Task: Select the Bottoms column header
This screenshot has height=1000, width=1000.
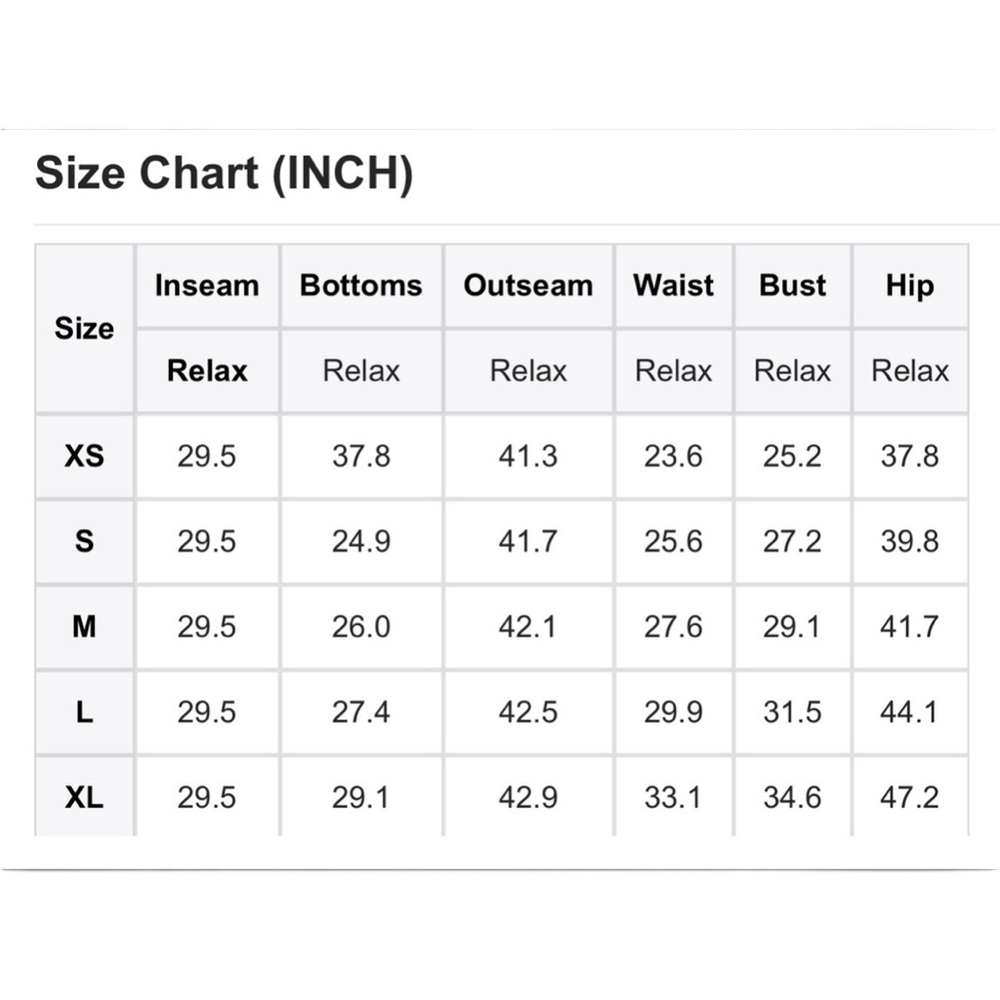Action: click(362, 286)
